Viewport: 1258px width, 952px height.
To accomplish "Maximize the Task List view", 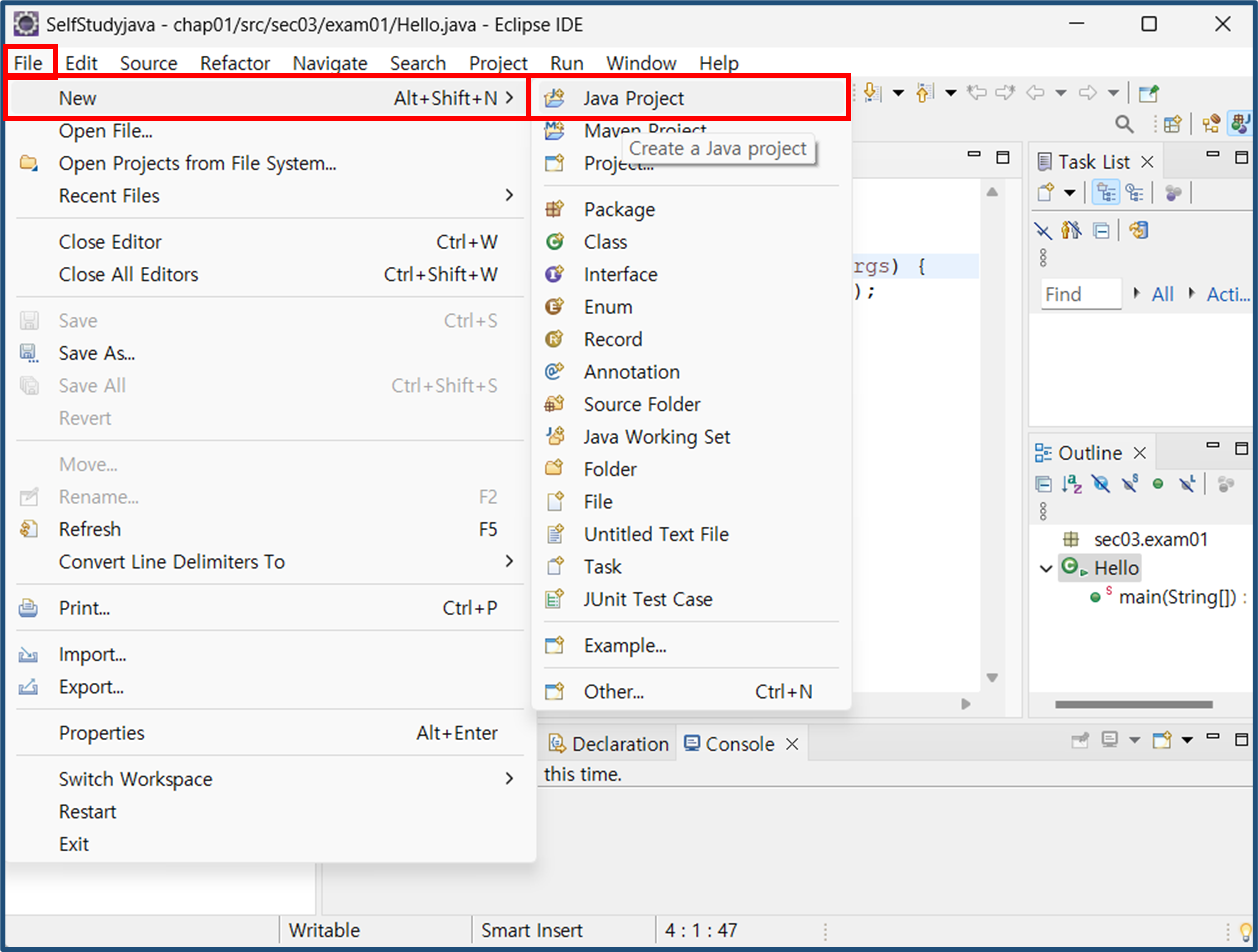I will coord(1241,157).
